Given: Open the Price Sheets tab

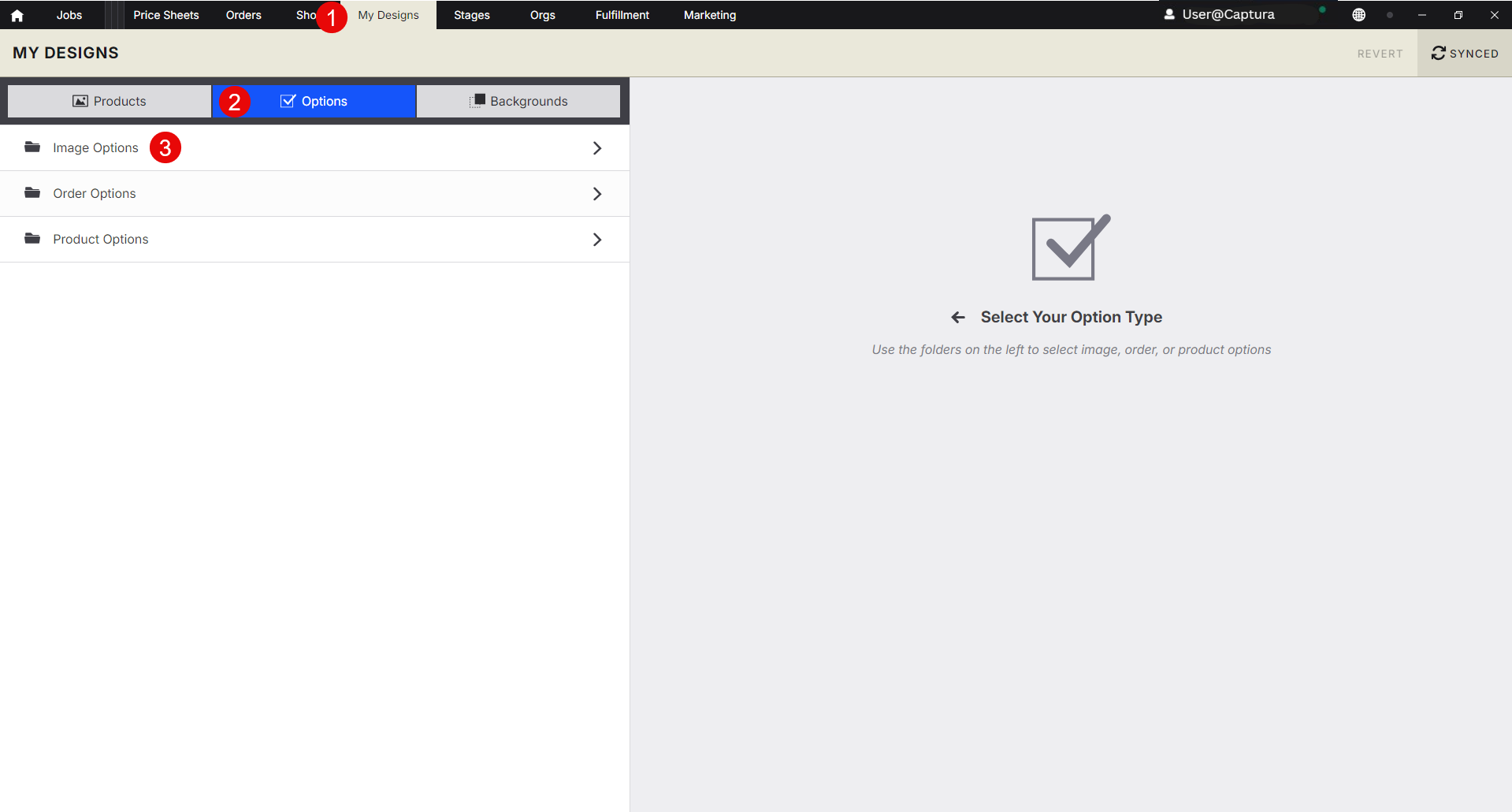Looking at the screenshot, I should pyautogui.click(x=166, y=15).
